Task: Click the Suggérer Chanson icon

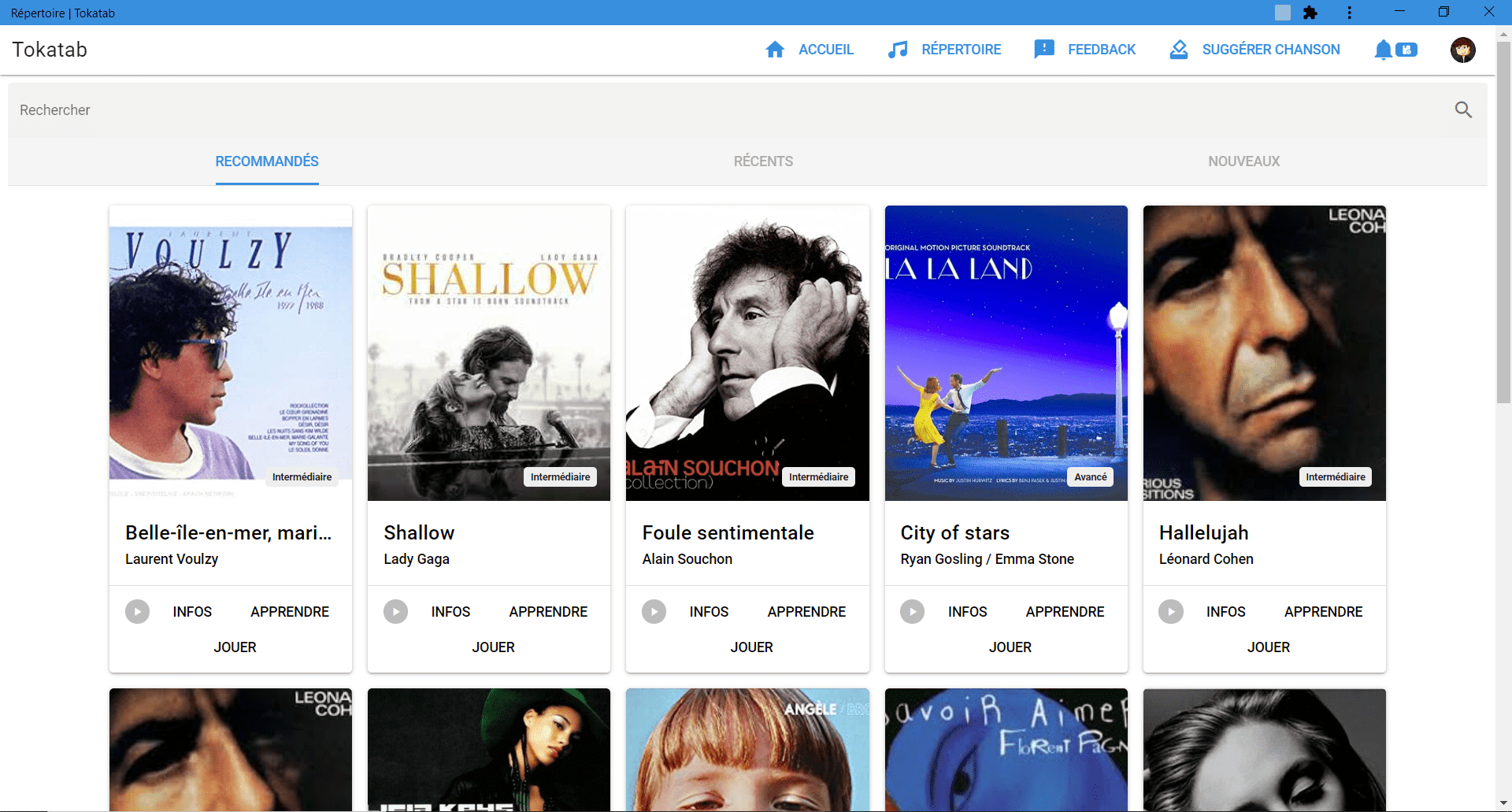Action: (x=1178, y=50)
